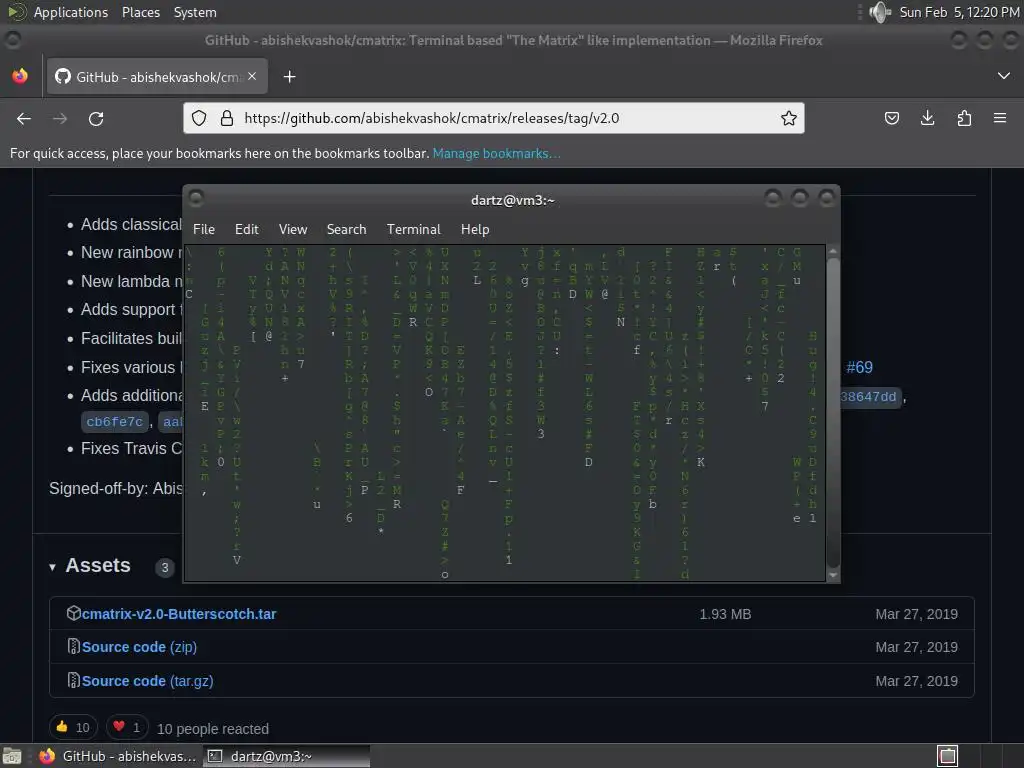Click the terminal window menu button
The height and width of the screenshot is (768, 1024).
click(196, 198)
